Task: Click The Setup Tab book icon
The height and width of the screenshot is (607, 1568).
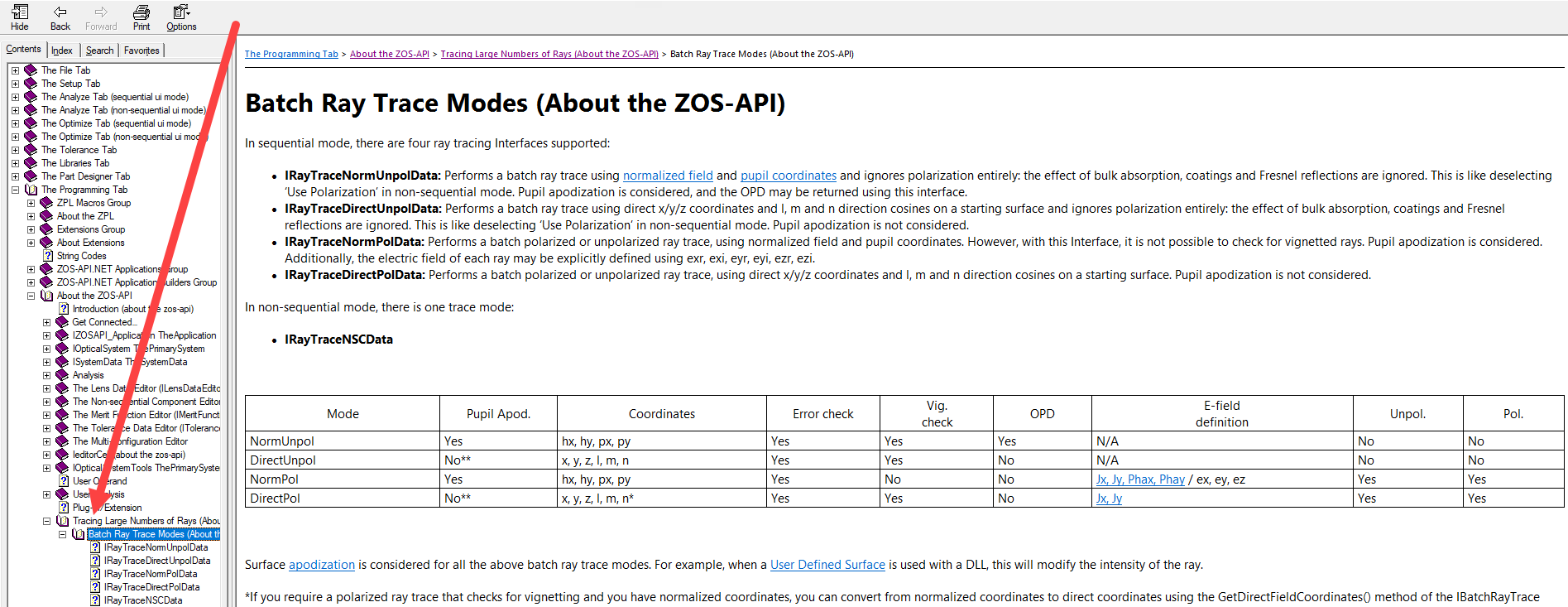Action: tap(31, 84)
